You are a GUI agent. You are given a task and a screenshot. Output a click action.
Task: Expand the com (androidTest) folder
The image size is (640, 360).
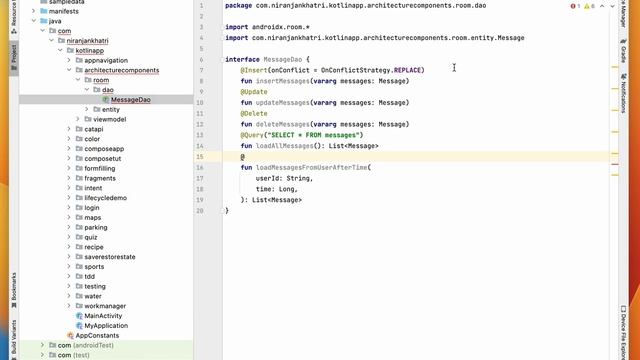pyautogui.click(x=42, y=345)
